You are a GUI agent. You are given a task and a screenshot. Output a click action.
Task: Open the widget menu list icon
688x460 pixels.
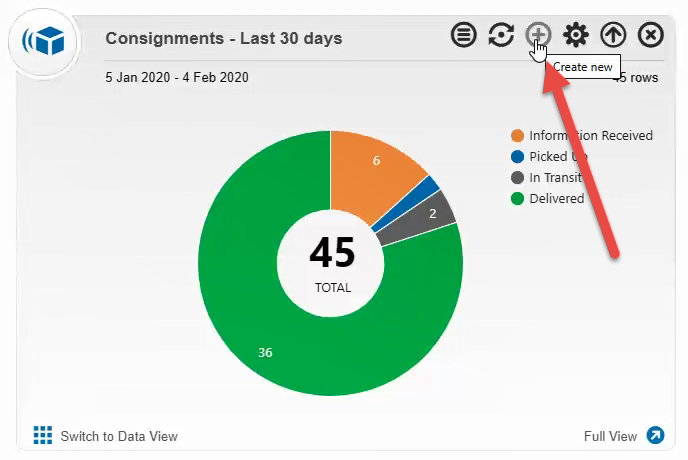[x=463, y=36]
